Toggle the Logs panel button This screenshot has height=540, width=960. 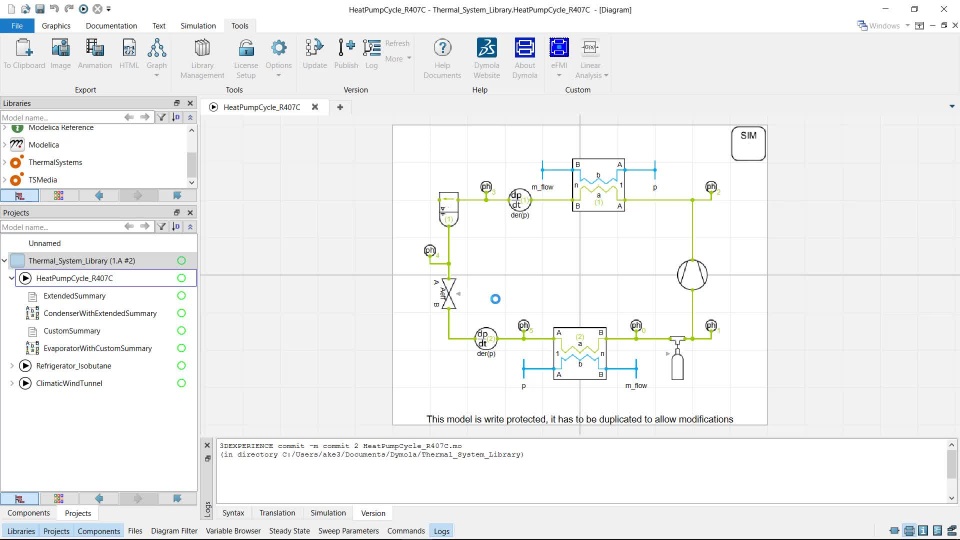click(441, 531)
